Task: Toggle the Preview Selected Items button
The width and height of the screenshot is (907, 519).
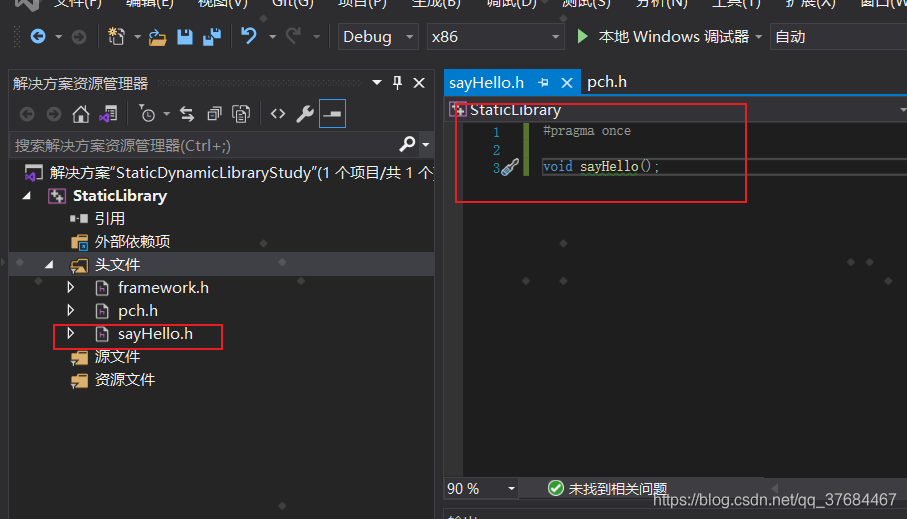Action: click(x=332, y=113)
